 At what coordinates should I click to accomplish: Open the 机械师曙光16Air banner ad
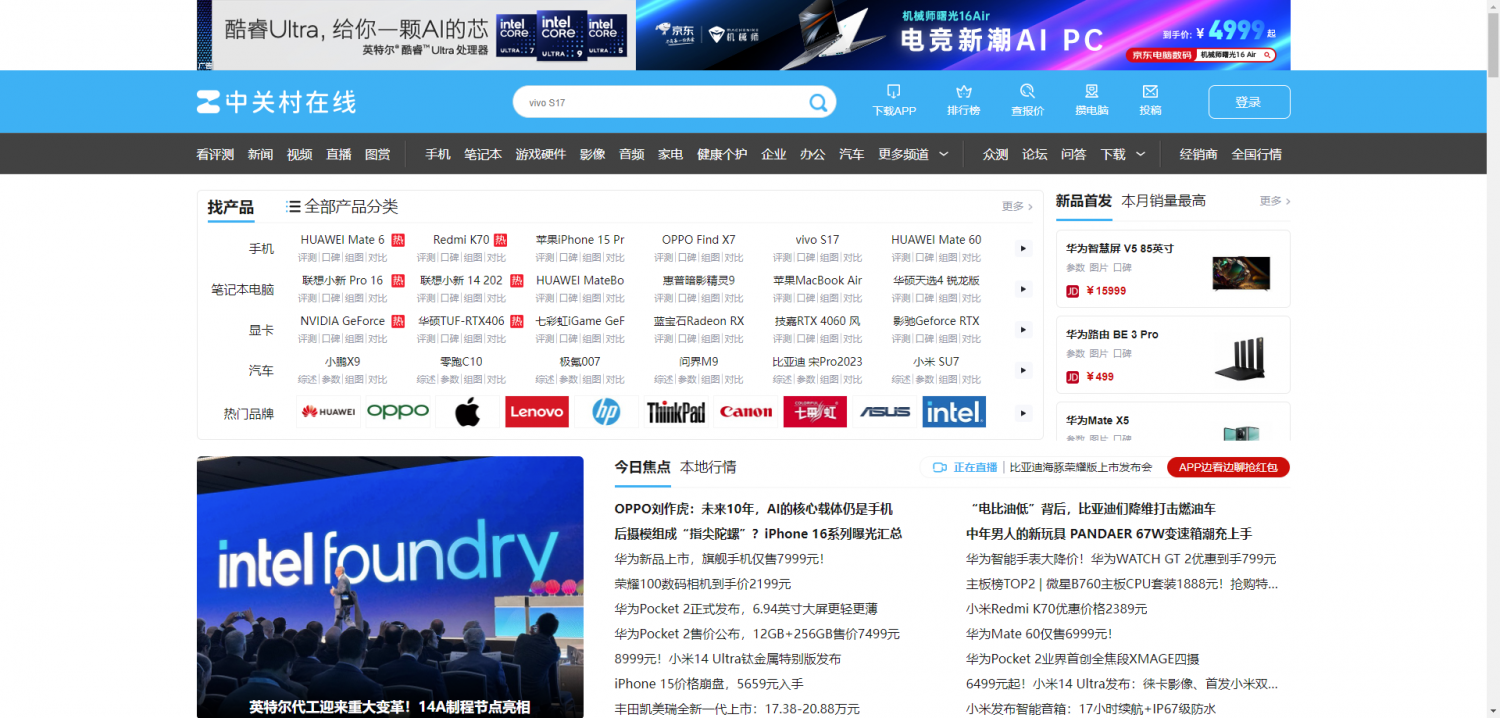tap(963, 35)
